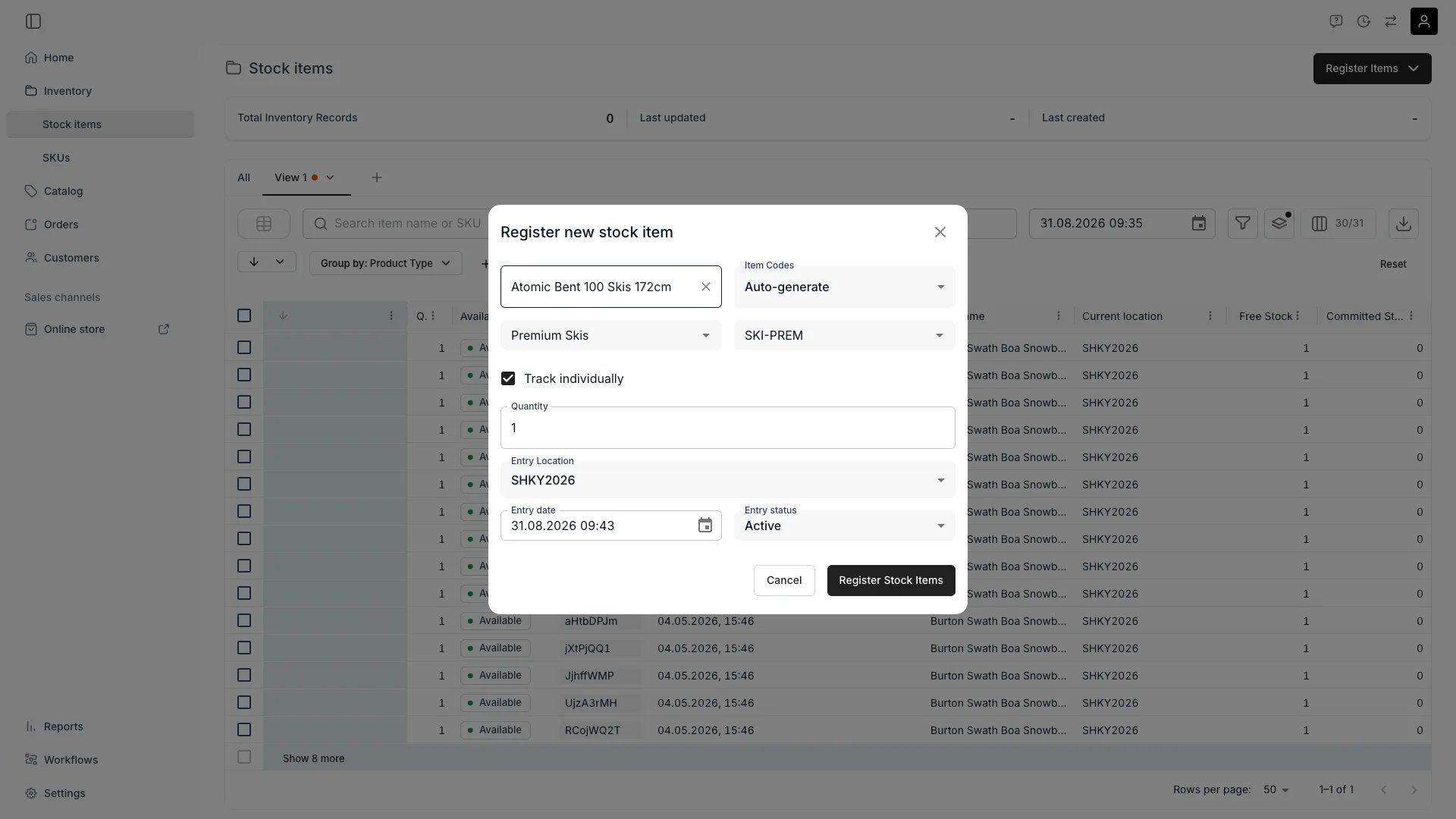The height and width of the screenshot is (819, 1456).
Task: Expand the Entry Location SHKY2026 dropdown
Action: 727,480
